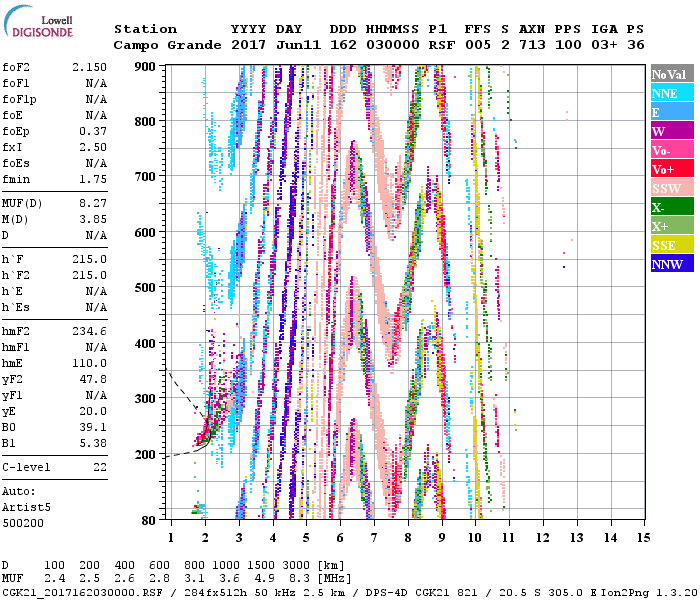The image size is (700, 600).
Task: Choose the X- dark green legend swatch
Action: pyautogui.click(x=670, y=207)
